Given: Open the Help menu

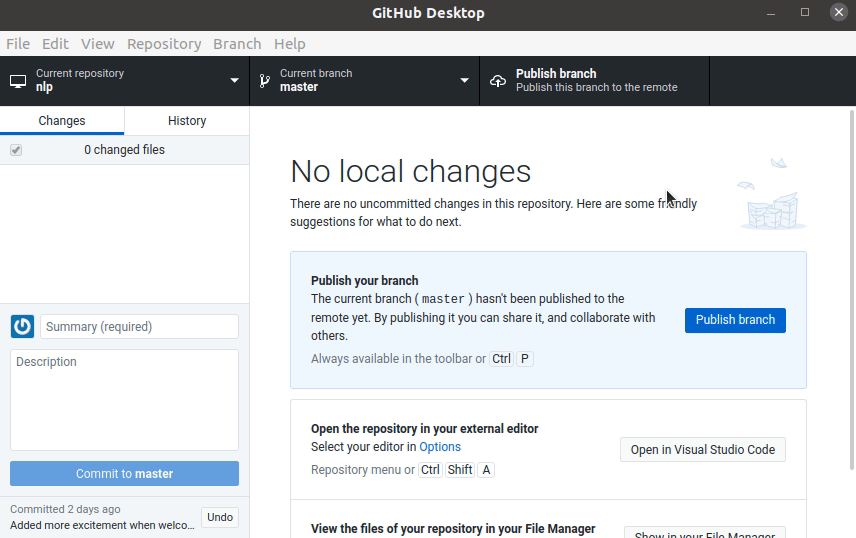Looking at the screenshot, I should (x=289, y=44).
